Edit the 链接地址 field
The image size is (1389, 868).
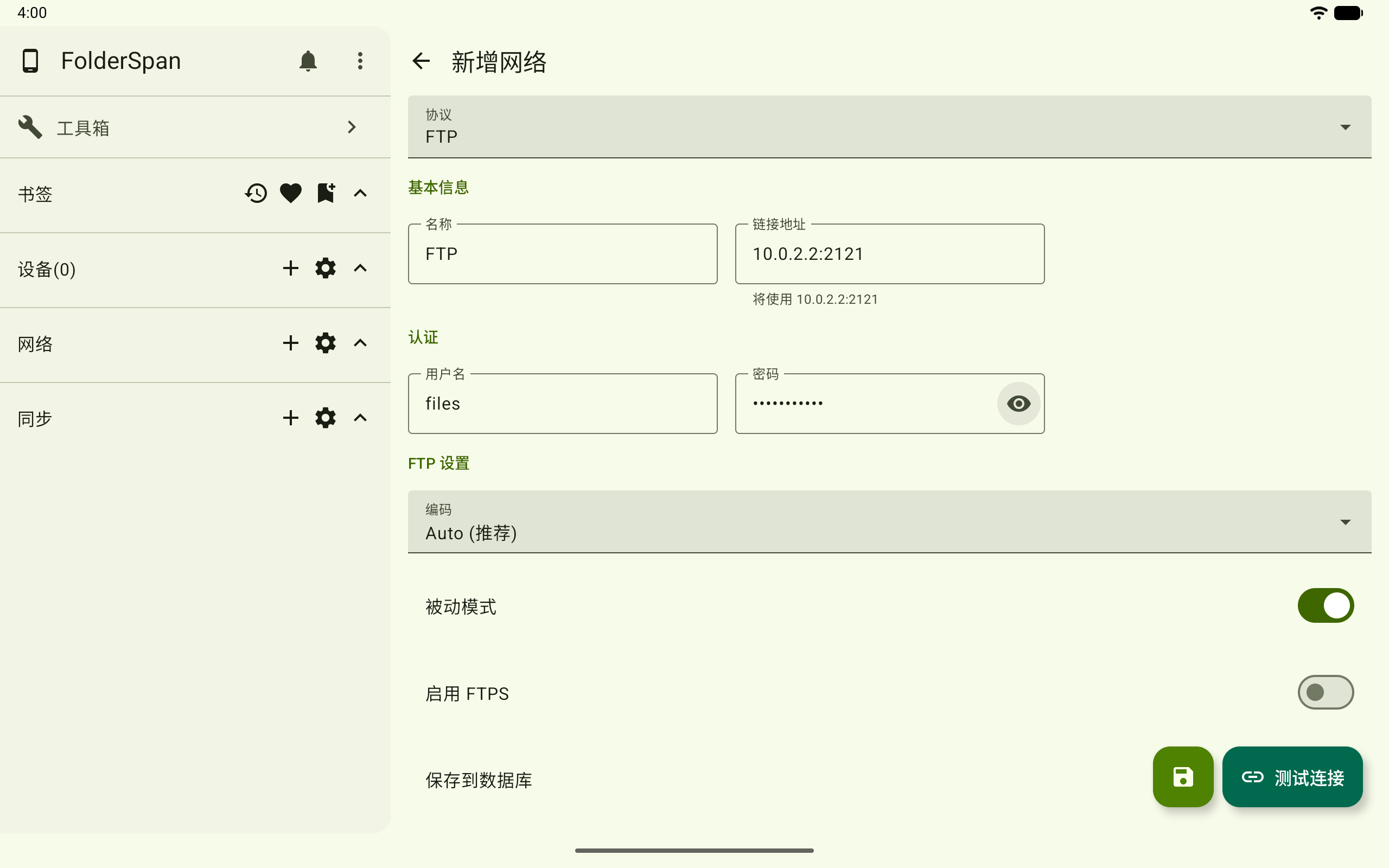pyautogui.click(x=890, y=254)
